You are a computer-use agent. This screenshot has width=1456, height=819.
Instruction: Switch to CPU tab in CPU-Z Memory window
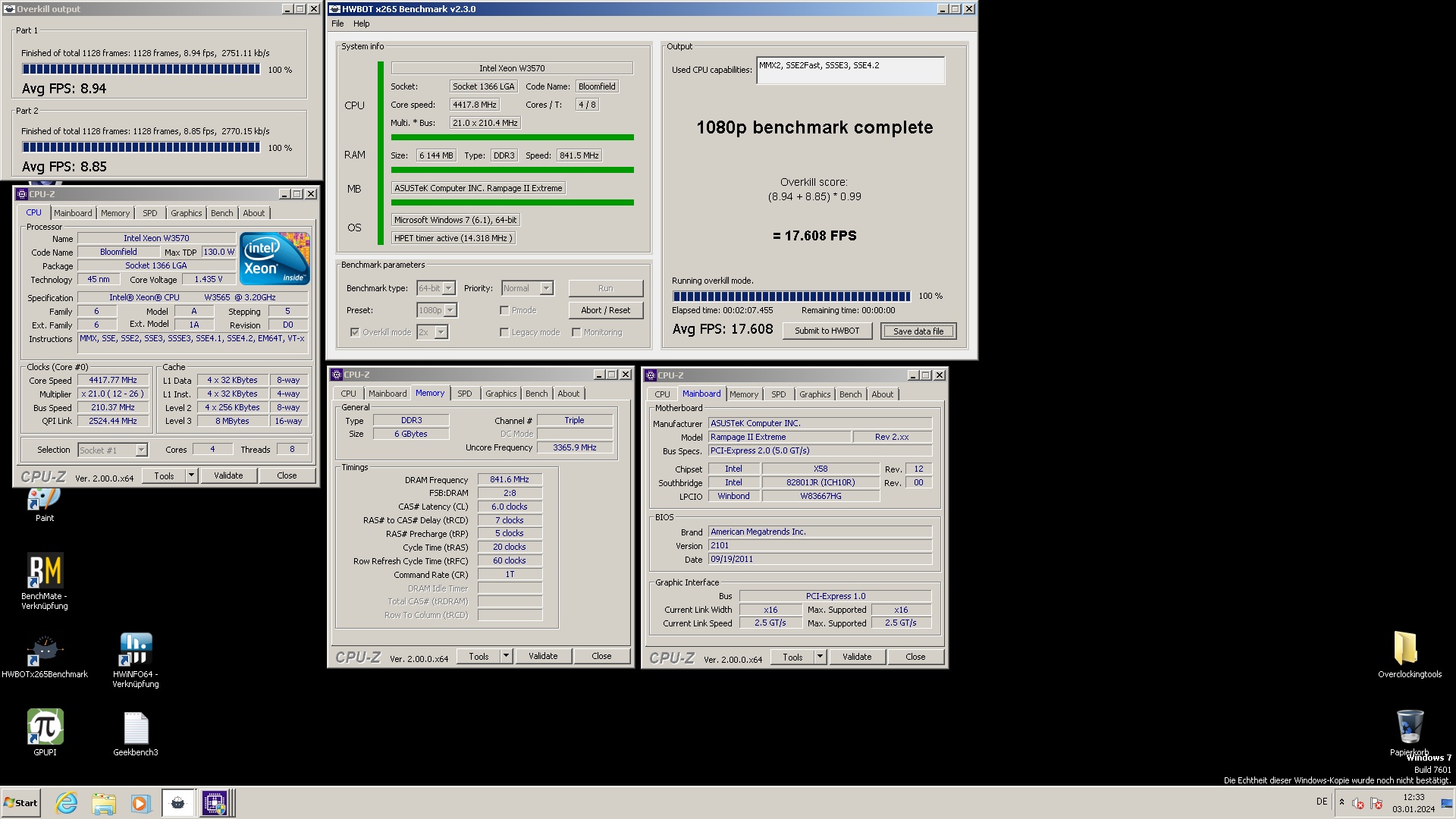coord(348,394)
